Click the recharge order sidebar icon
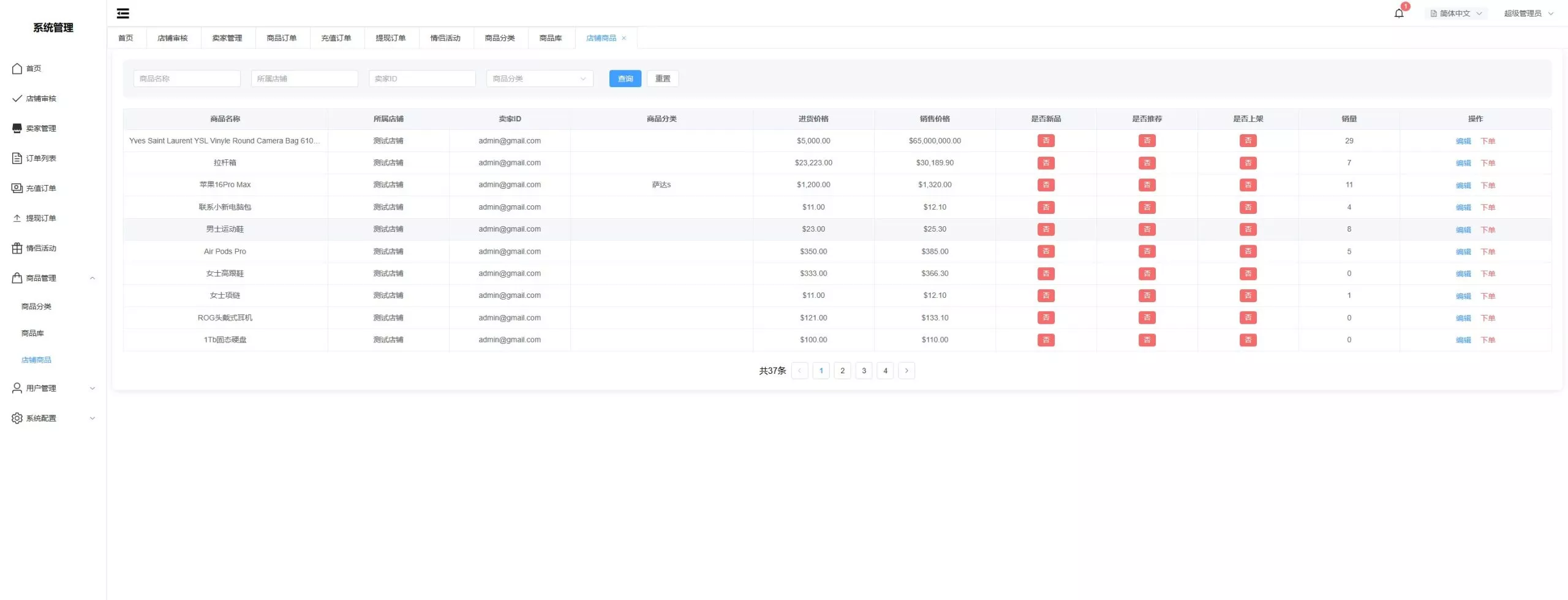Image resolution: width=1568 pixels, height=600 pixels. click(17, 188)
